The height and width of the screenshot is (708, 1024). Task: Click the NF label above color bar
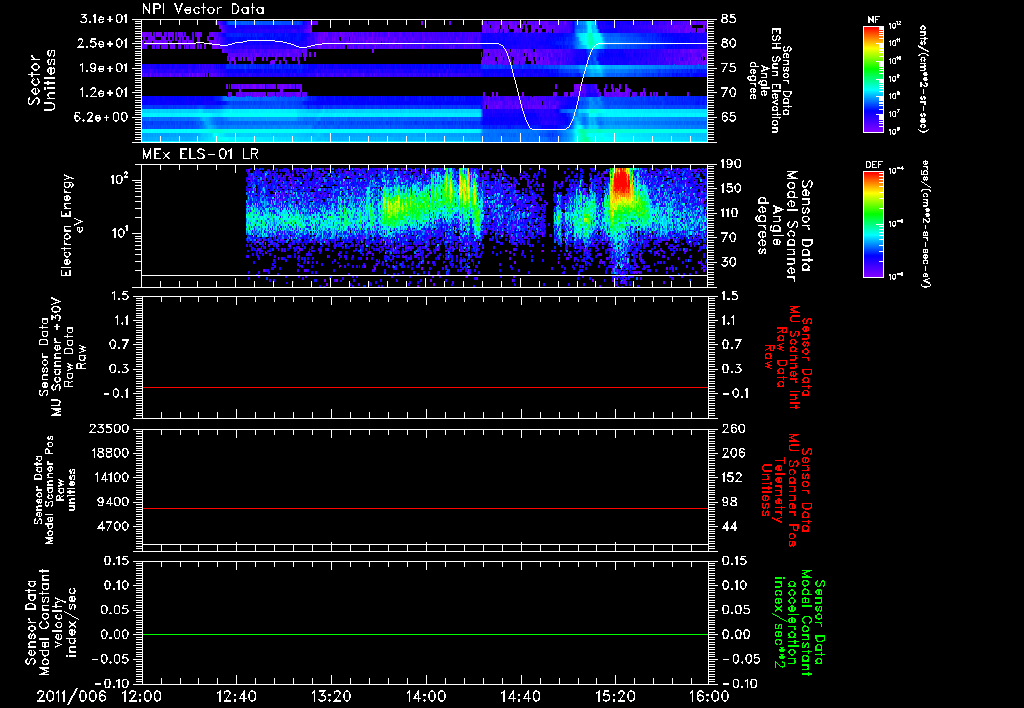click(x=873, y=20)
